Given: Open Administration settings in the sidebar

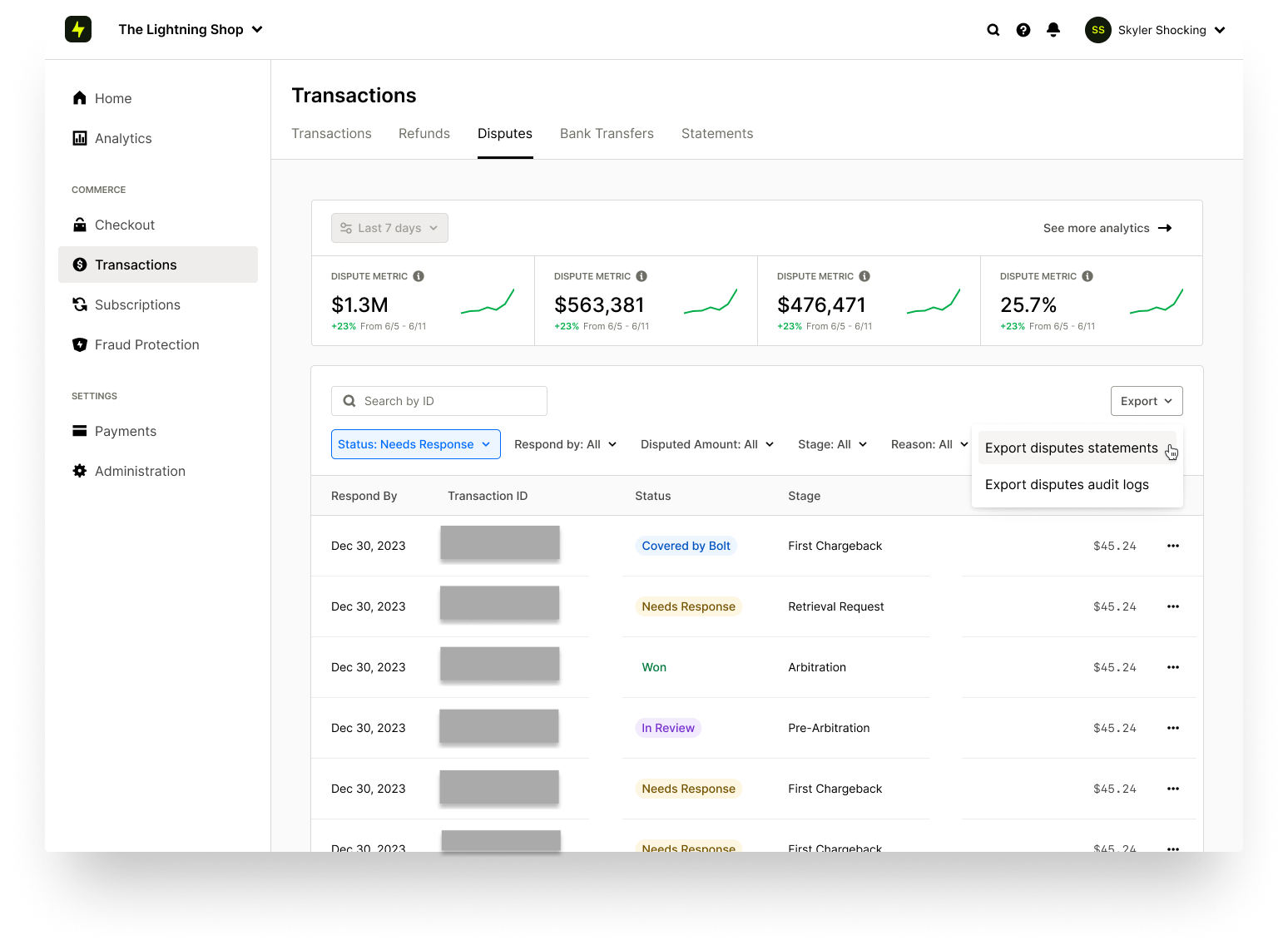Looking at the screenshot, I should coord(158,471).
